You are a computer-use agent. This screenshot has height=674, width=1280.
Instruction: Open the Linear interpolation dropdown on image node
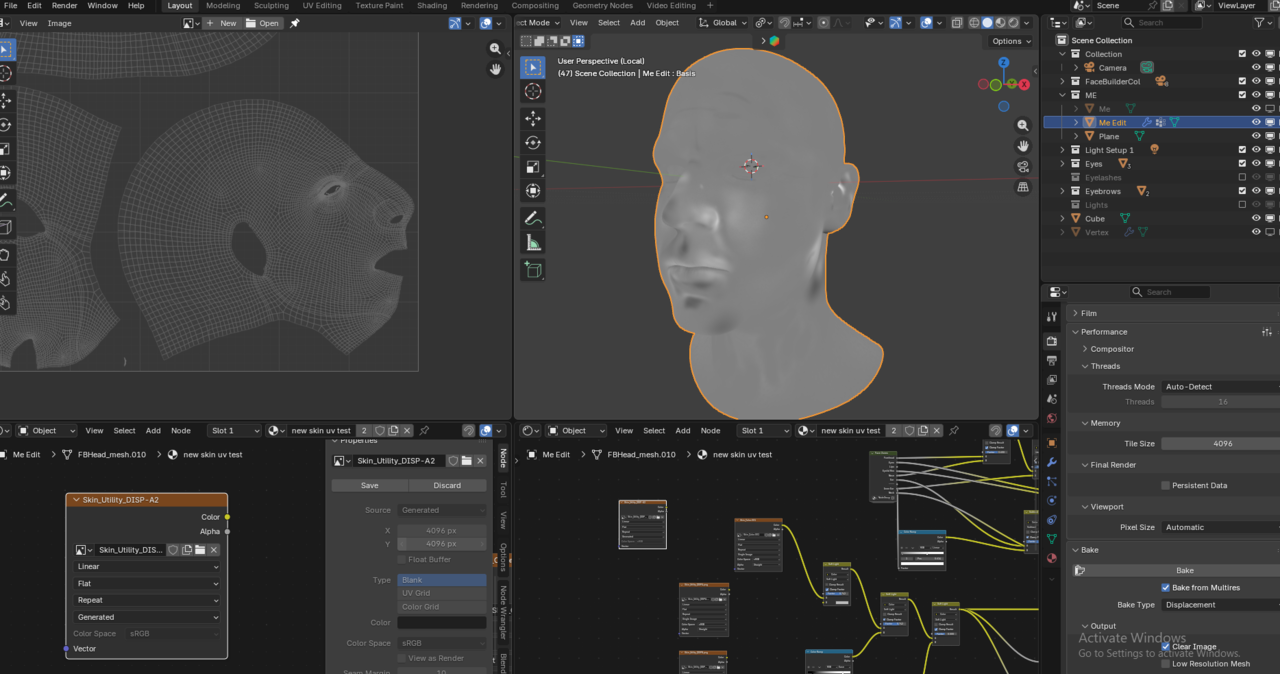(x=147, y=566)
